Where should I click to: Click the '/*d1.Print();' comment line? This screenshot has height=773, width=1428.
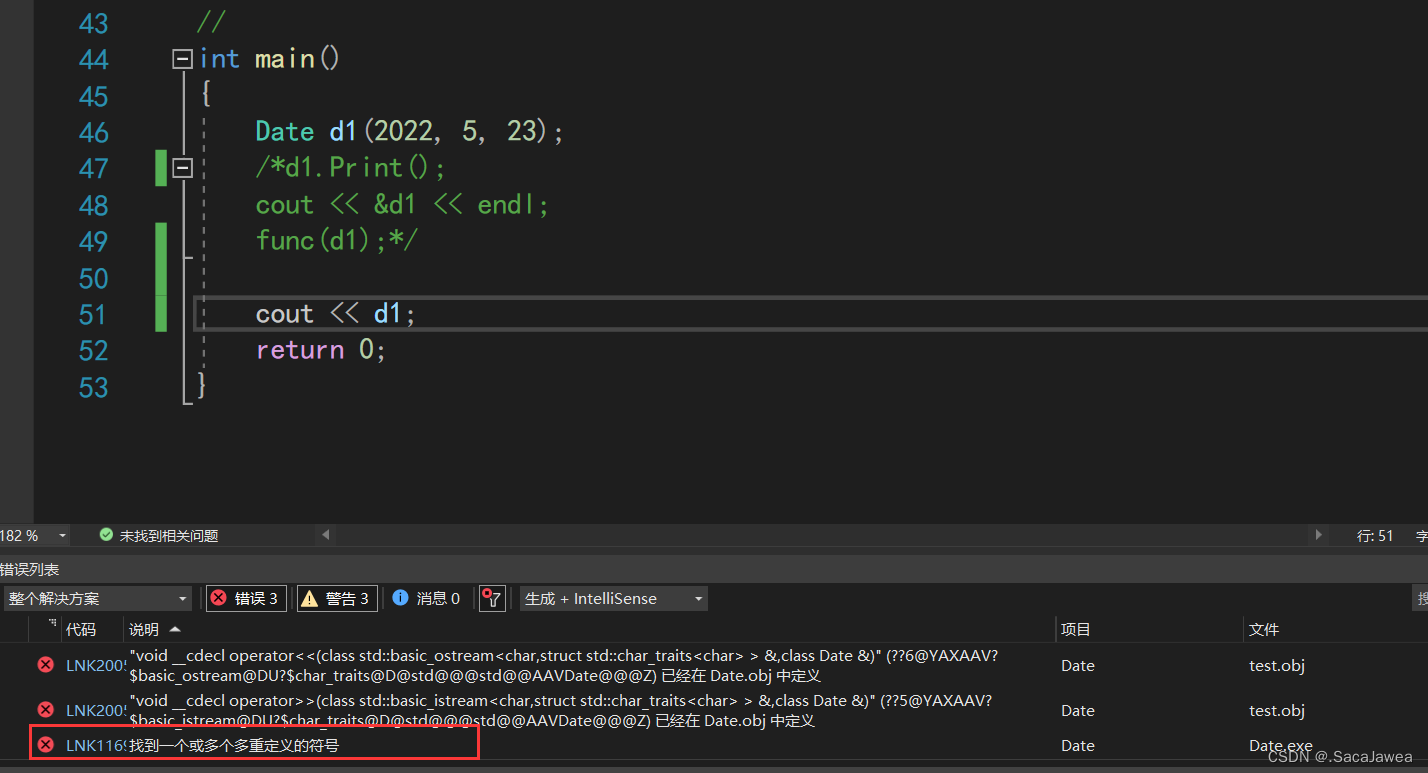351,168
